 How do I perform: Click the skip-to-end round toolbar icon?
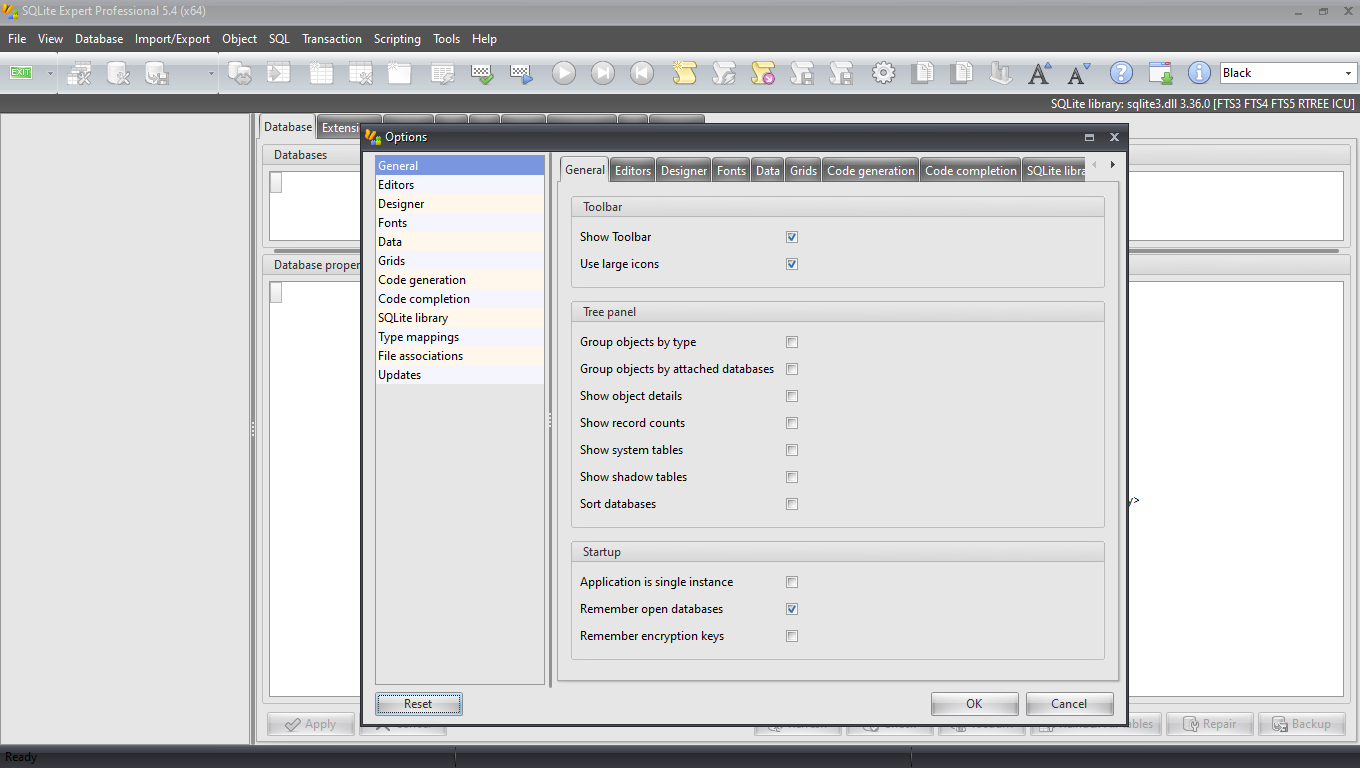point(603,73)
